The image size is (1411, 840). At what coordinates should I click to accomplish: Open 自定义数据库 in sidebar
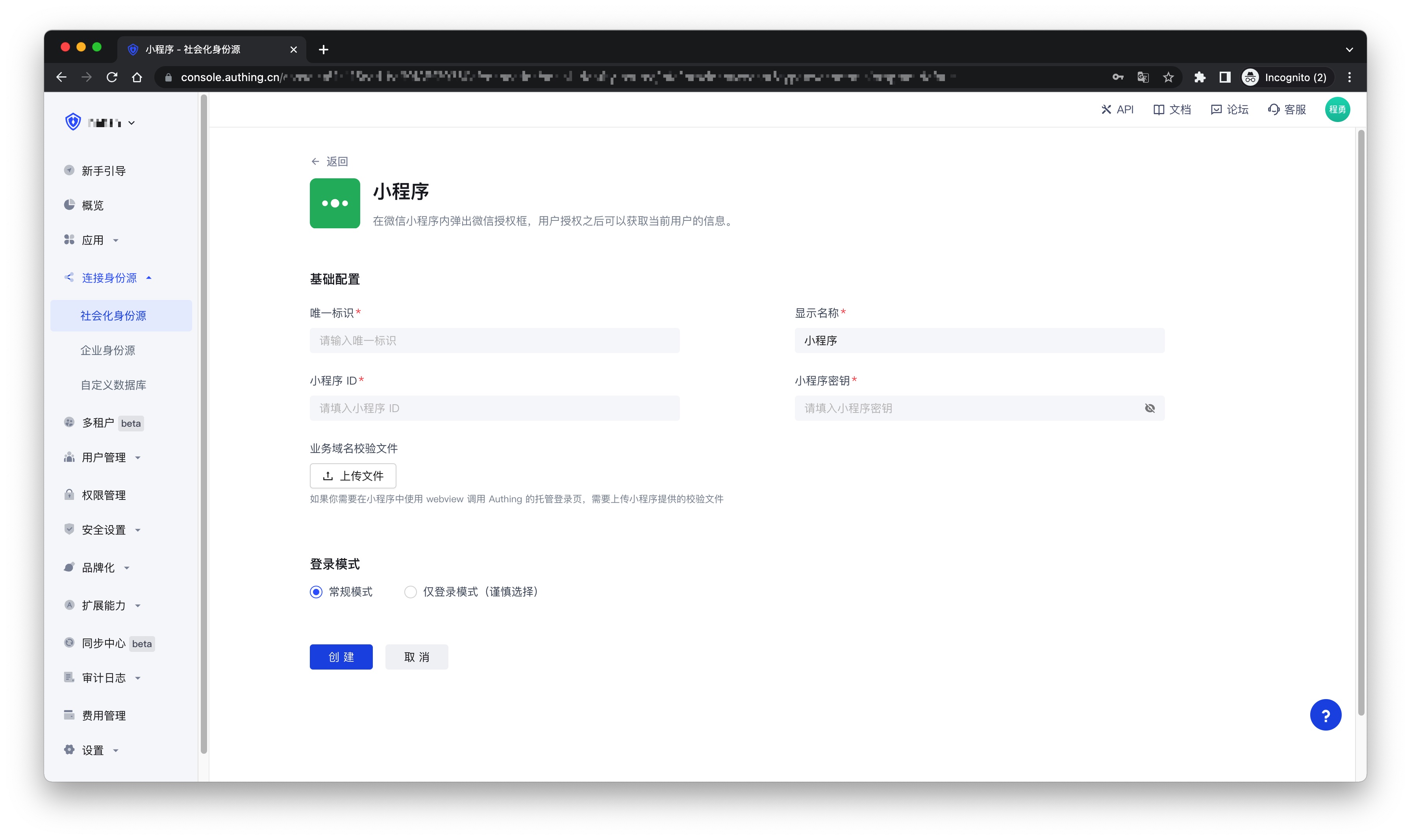coord(113,385)
